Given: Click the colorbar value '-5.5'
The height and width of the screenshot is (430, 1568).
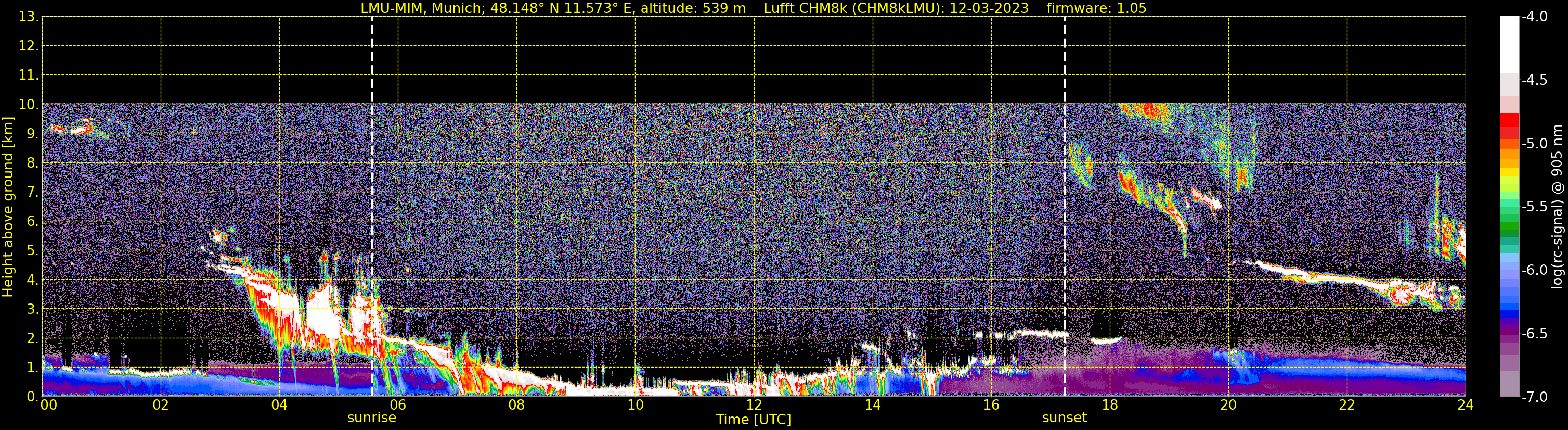Looking at the screenshot, I should [1534, 207].
